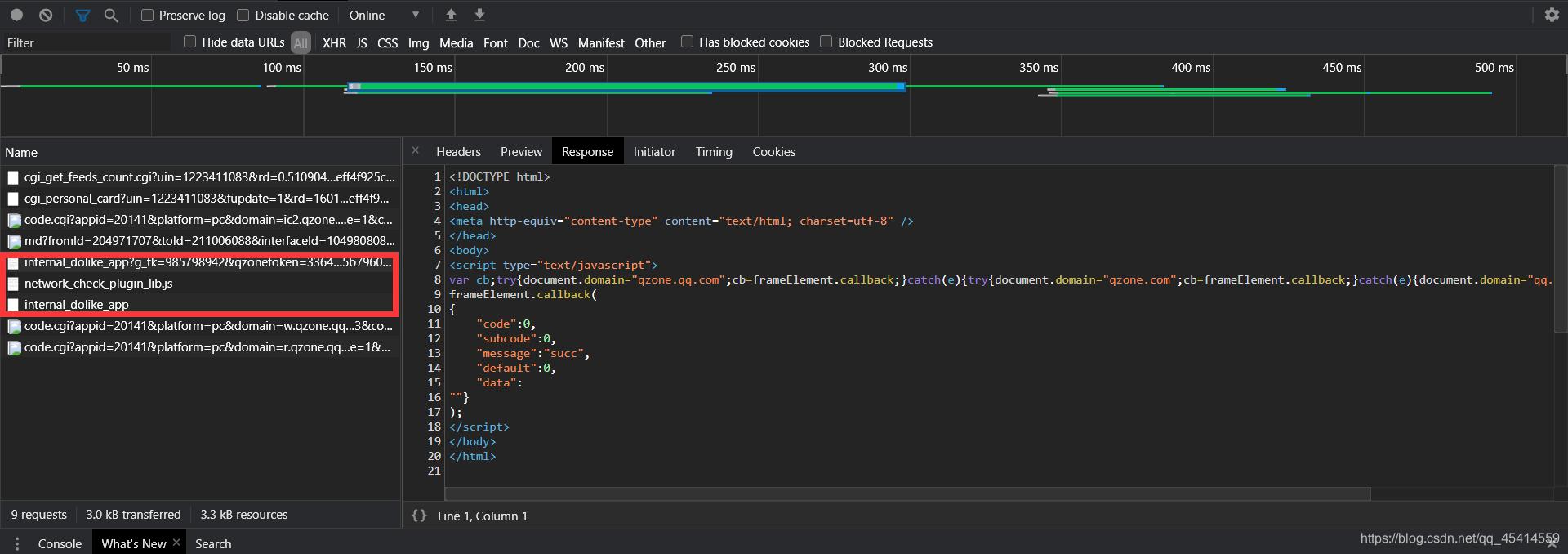Click the export HAR download arrow
Screen dimensions: 1568x554
[x=479, y=15]
